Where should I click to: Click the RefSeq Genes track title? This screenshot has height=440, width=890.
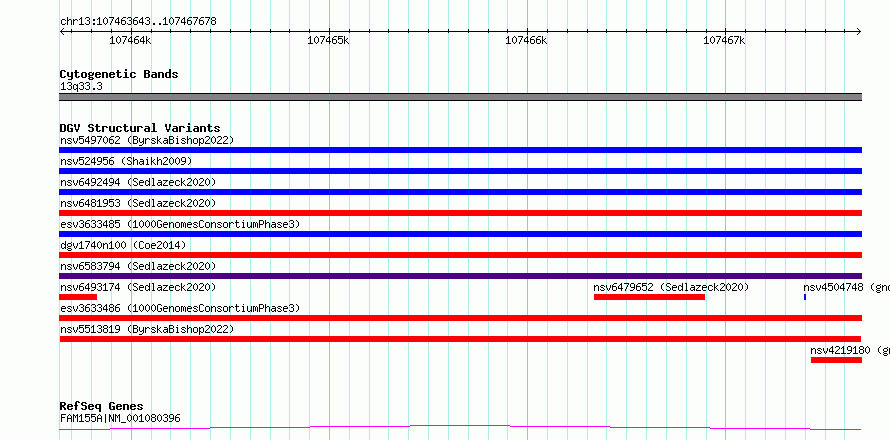[101, 406]
